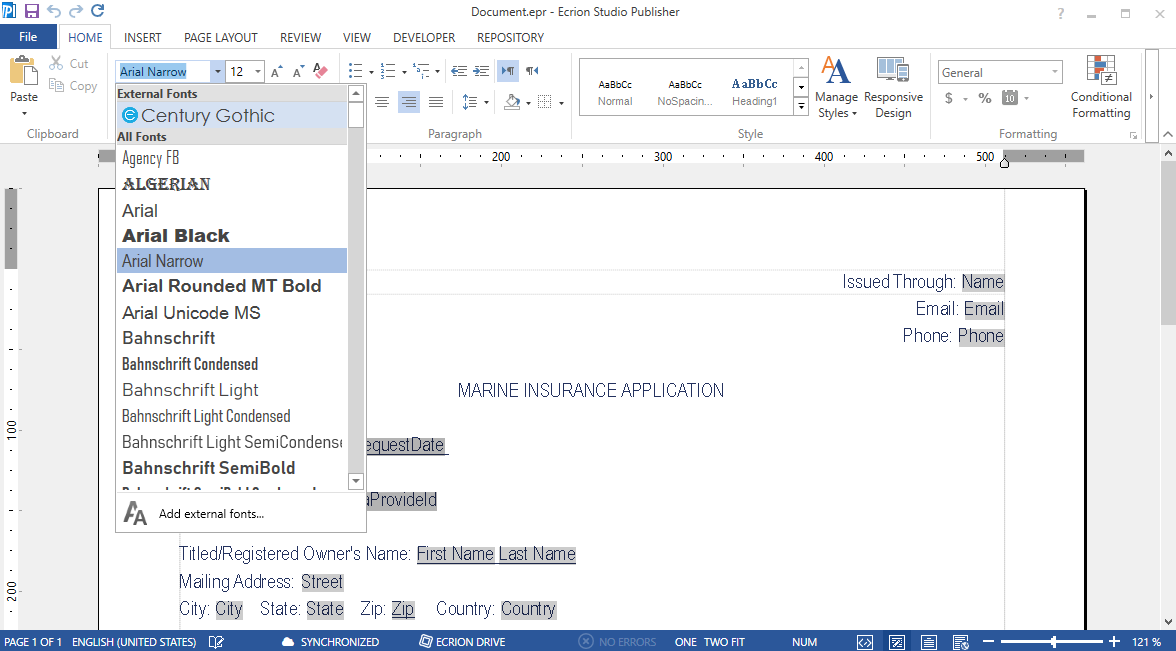Decrease the paragraph indent
The image size is (1176, 651).
[459, 70]
